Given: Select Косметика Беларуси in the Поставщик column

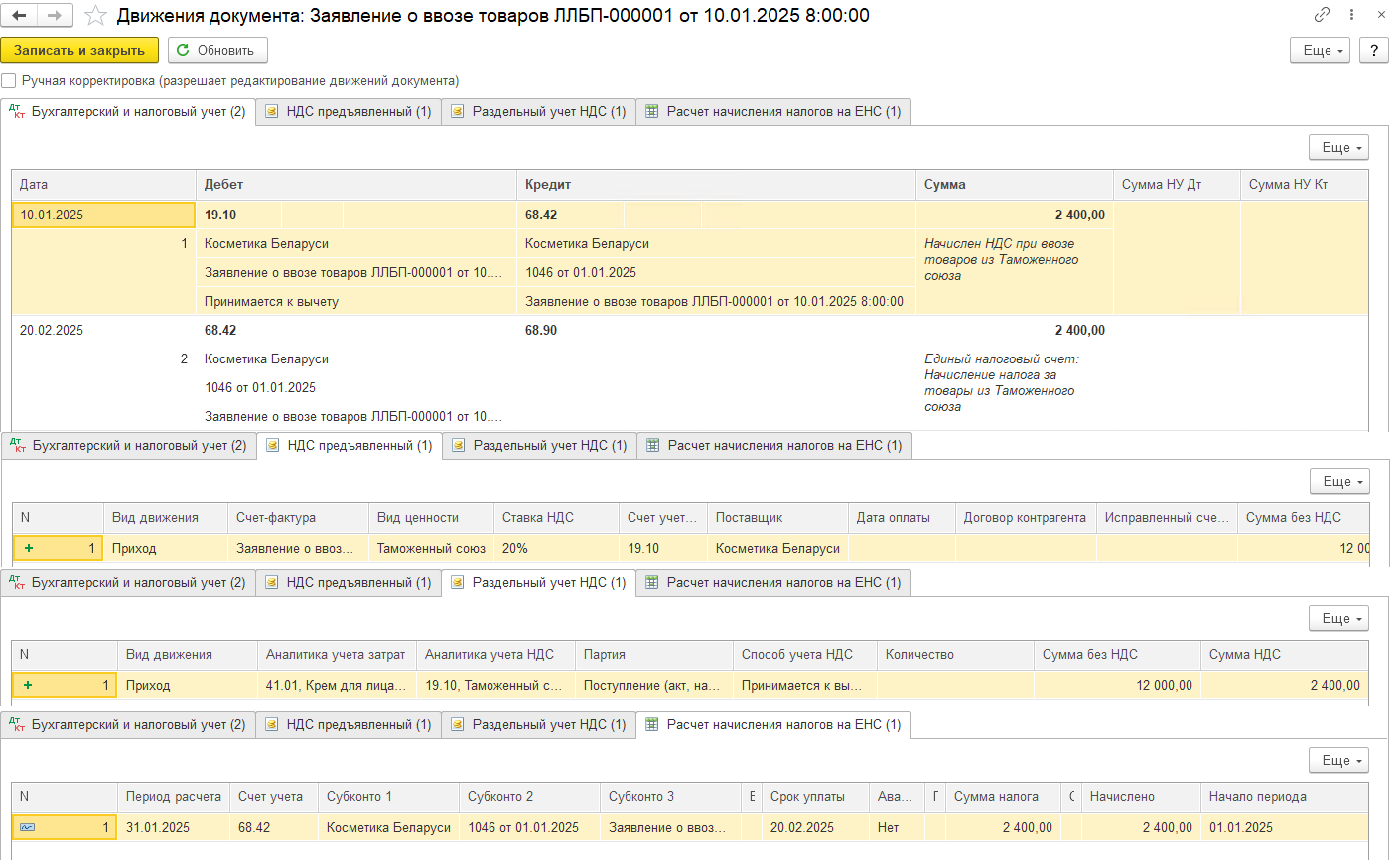Looking at the screenshot, I should coord(777,549).
